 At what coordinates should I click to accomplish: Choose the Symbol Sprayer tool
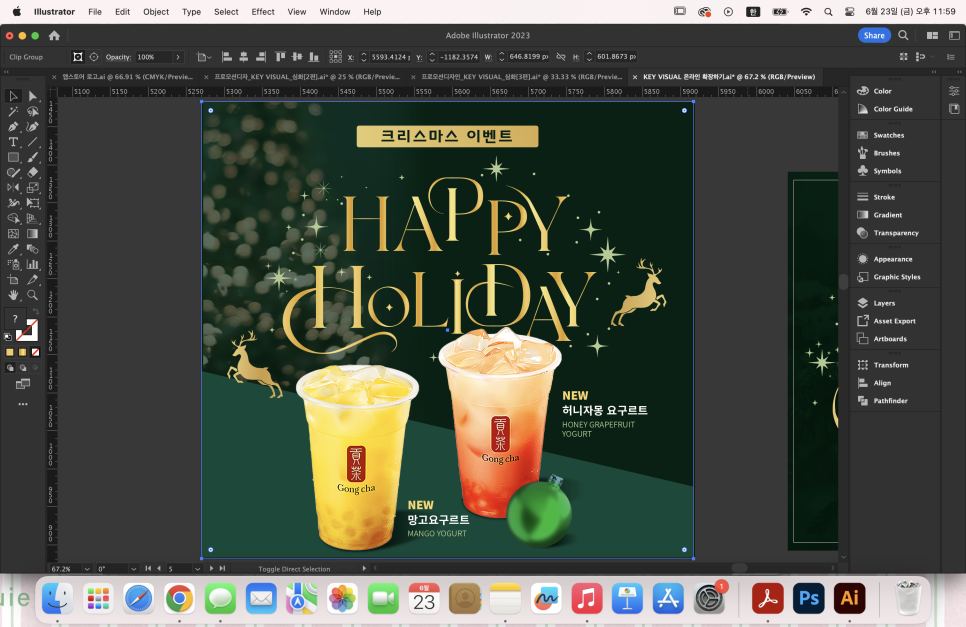point(13,264)
